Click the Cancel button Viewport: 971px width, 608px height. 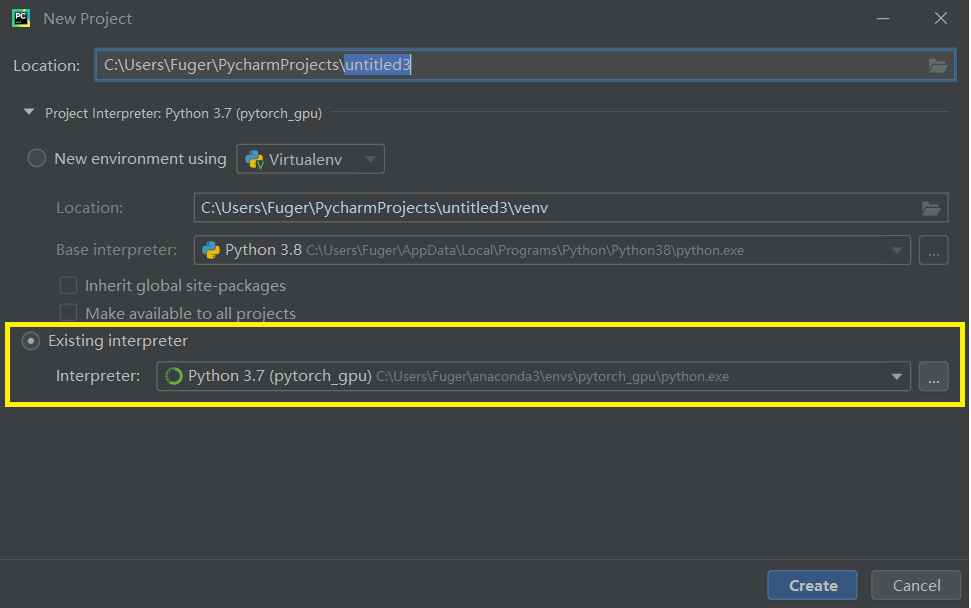[x=916, y=585]
